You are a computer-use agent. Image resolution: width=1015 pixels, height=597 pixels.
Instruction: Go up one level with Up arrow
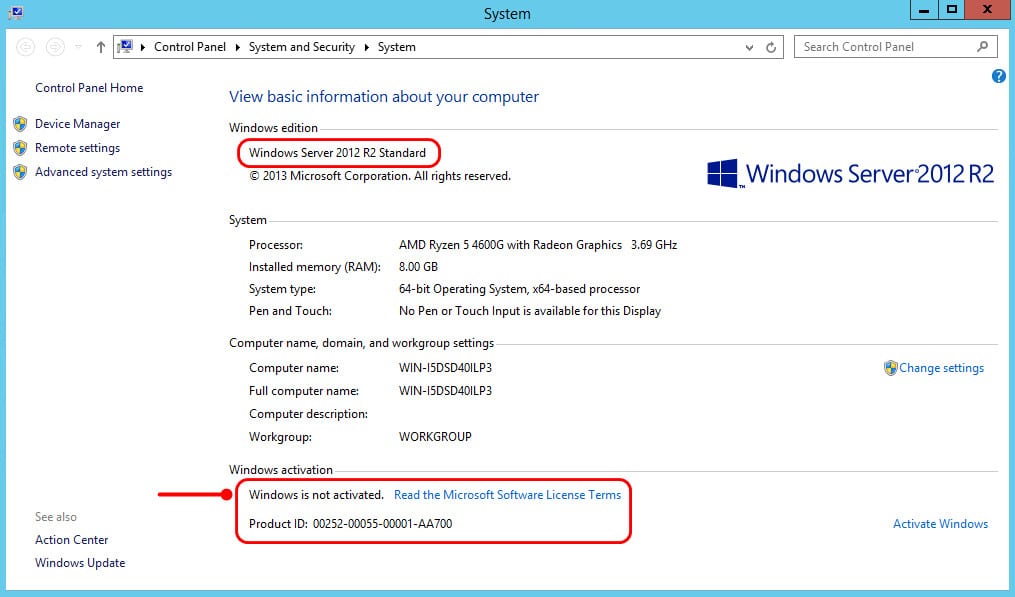pos(100,47)
